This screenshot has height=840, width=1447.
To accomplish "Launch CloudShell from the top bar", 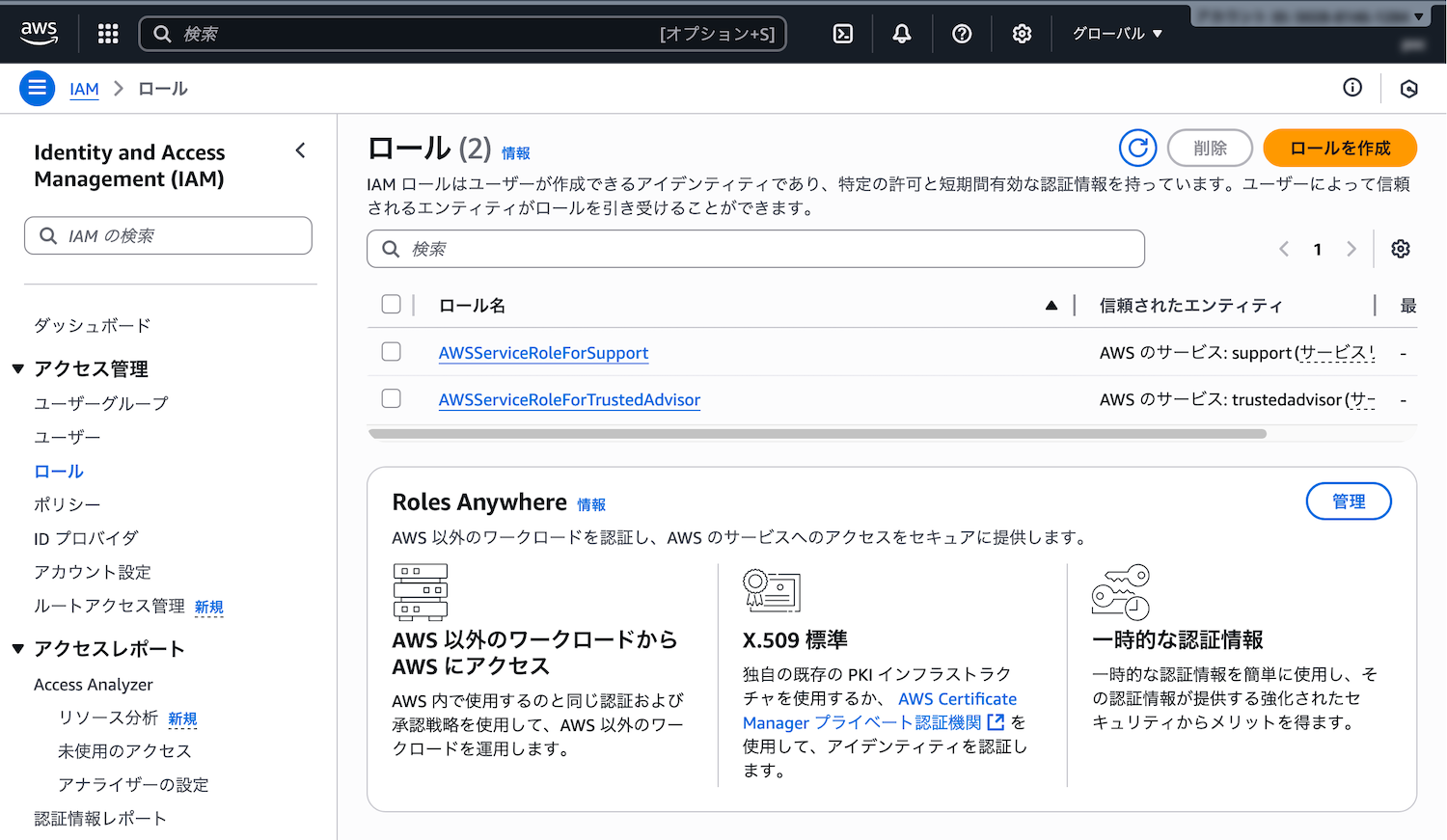I will [842, 34].
